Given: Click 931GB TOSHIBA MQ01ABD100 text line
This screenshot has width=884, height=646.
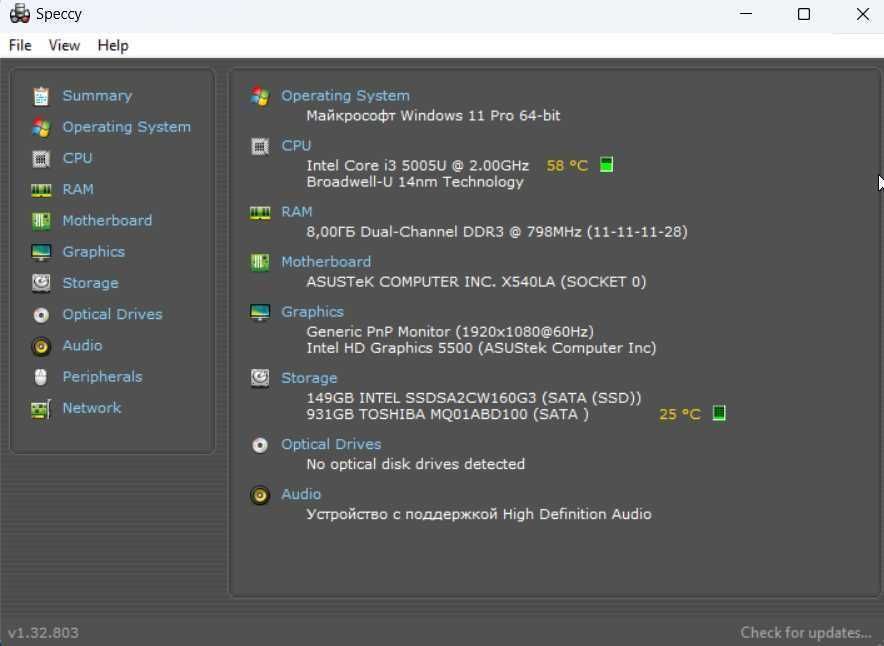Looking at the screenshot, I should pyautogui.click(x=447, y=414).
